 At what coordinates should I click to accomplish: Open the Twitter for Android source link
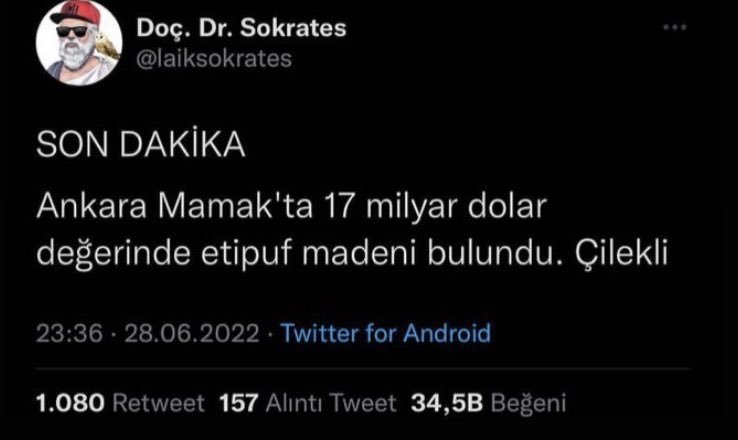pos(386,333)
